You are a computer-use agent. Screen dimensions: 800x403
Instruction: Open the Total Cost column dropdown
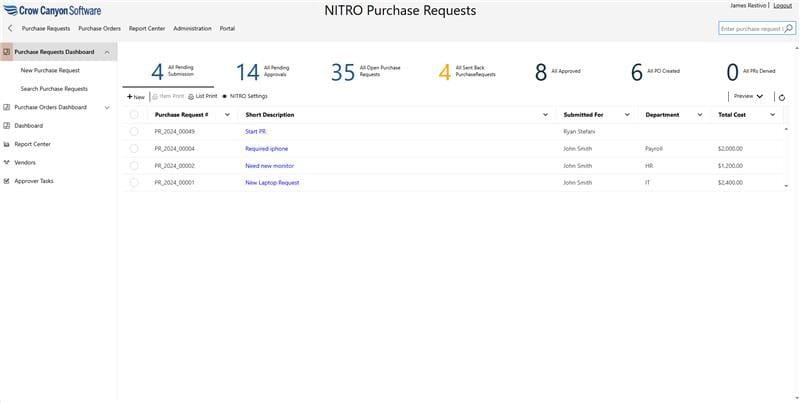tap(772, 115)
